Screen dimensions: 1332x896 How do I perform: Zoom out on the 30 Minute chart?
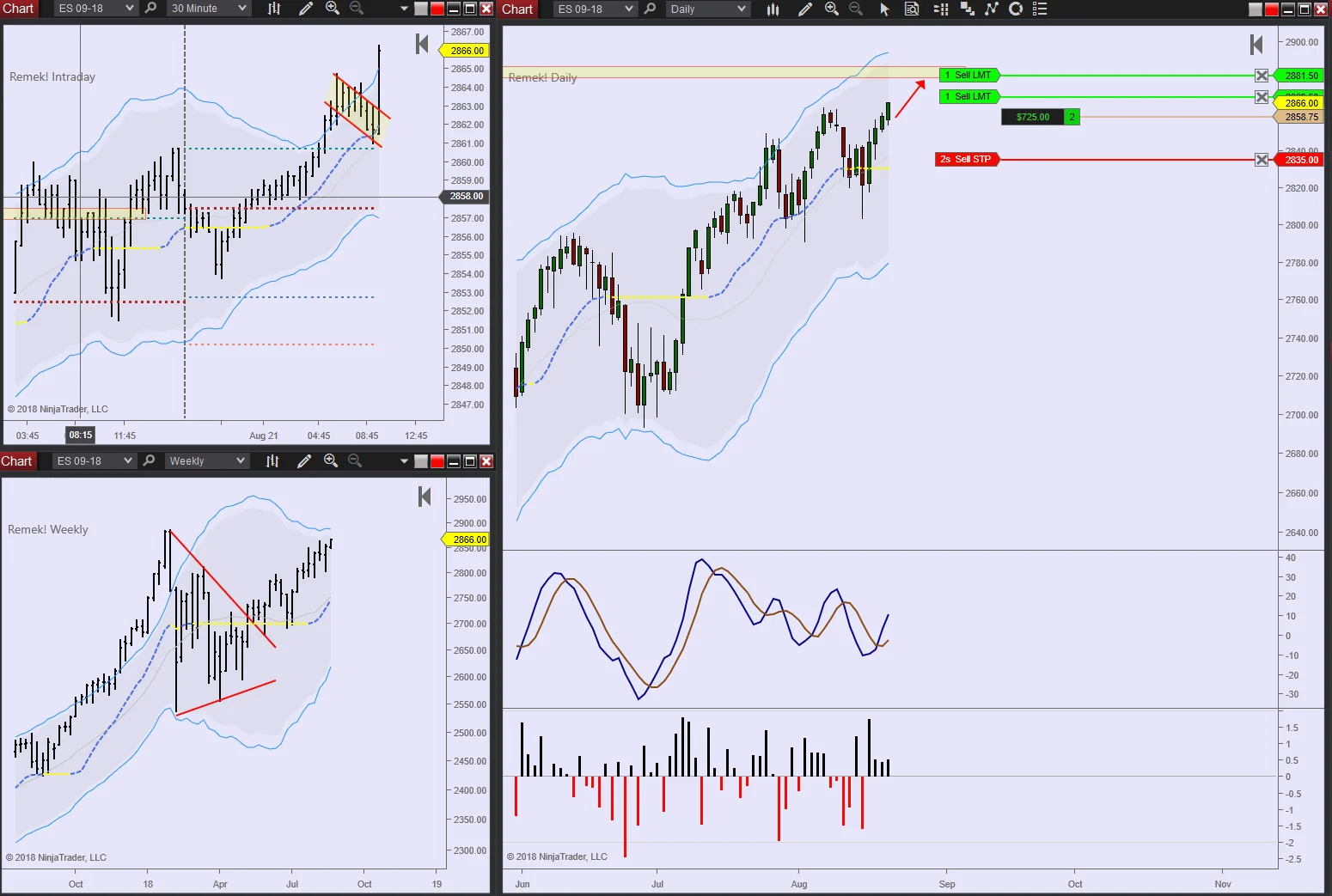click(x=357, y=9)
